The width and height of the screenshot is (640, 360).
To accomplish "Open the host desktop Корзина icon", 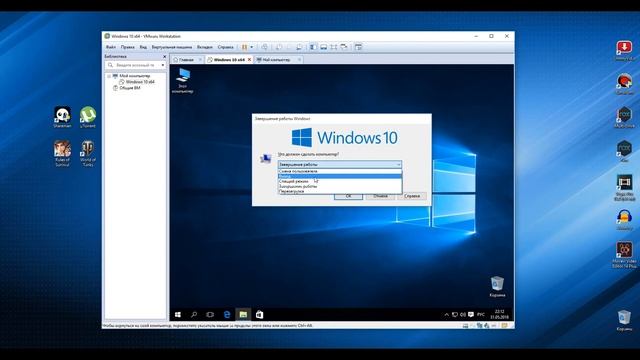I will [x=624, y=320].
